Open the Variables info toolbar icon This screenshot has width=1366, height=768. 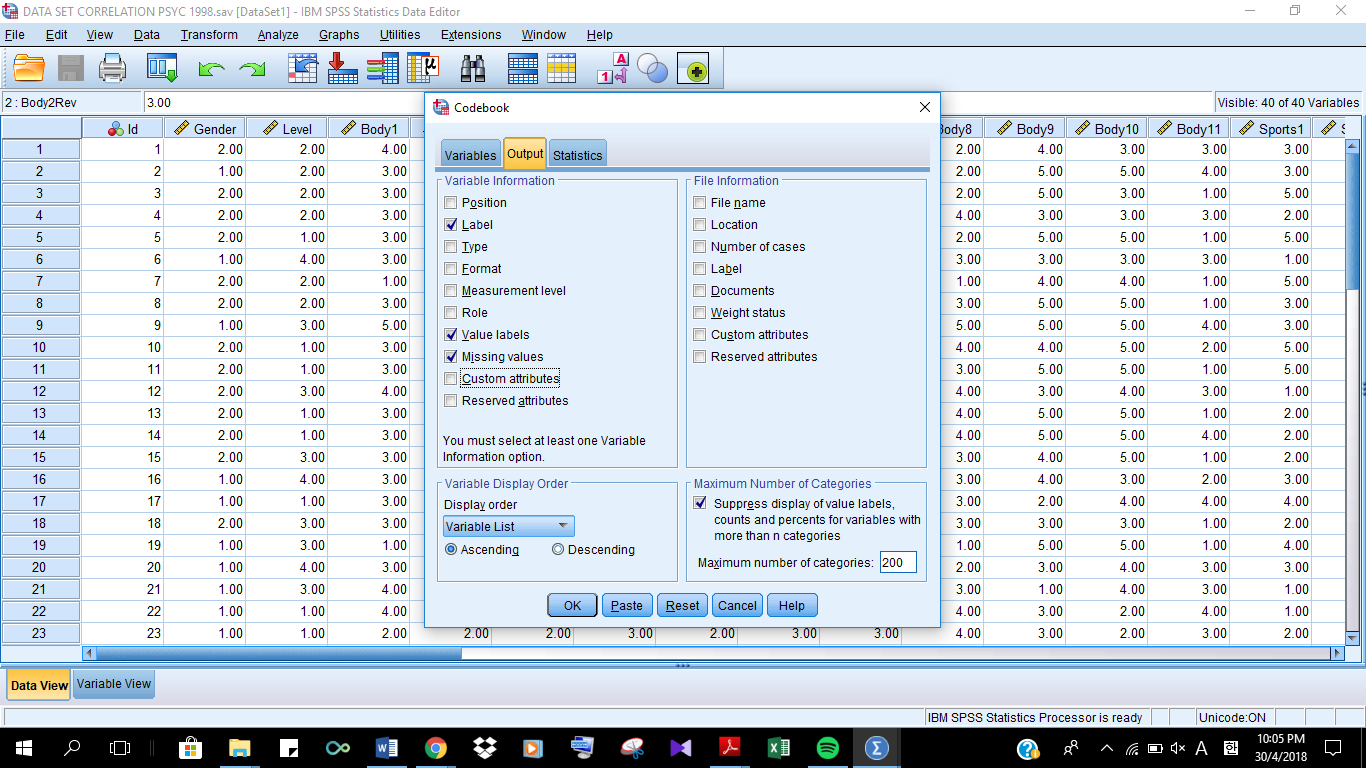(382, 68)
